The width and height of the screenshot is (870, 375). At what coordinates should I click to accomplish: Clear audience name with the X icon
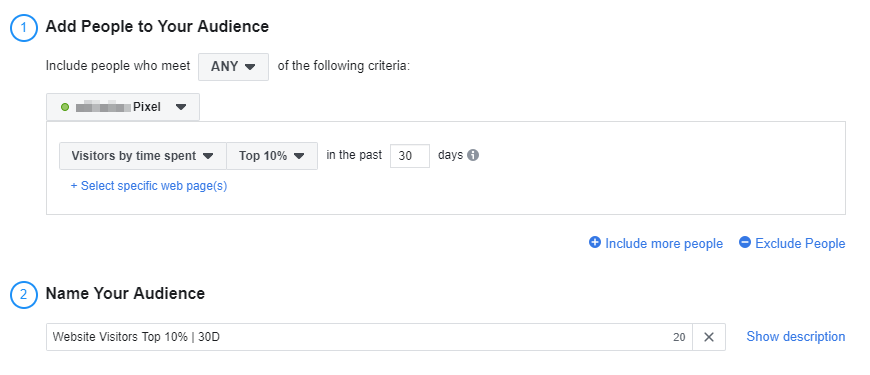pos(709,337)
